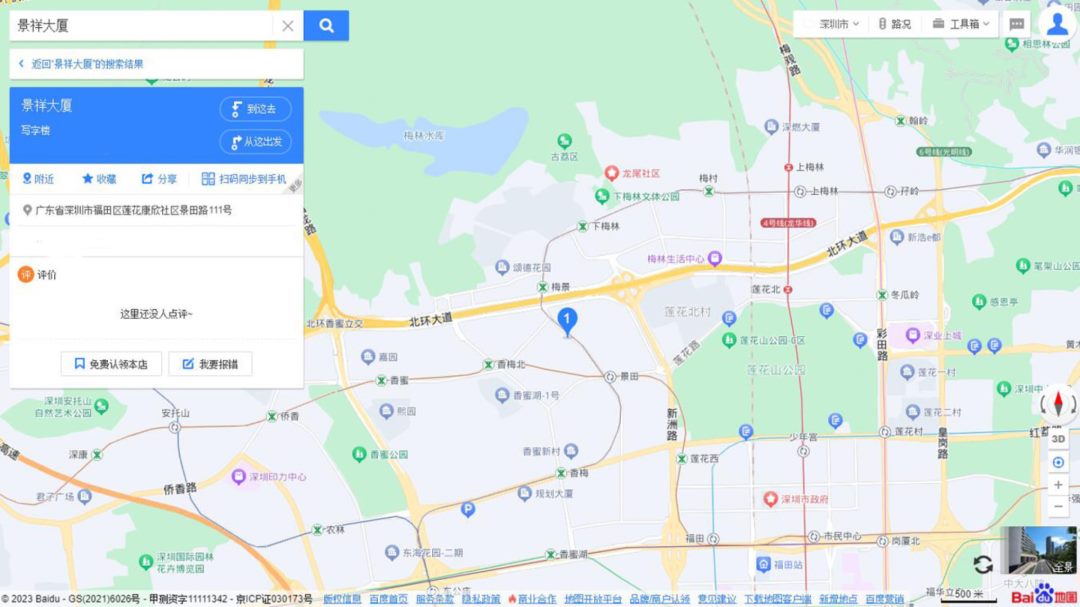Open the user profile avatar icon

pos(1057,23)
